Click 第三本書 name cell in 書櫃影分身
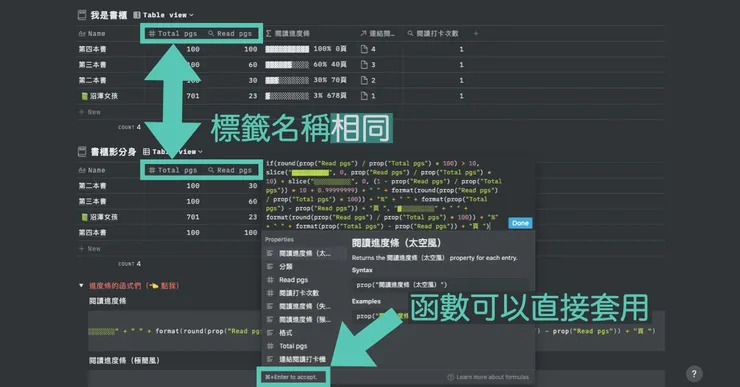 point(92,202)
